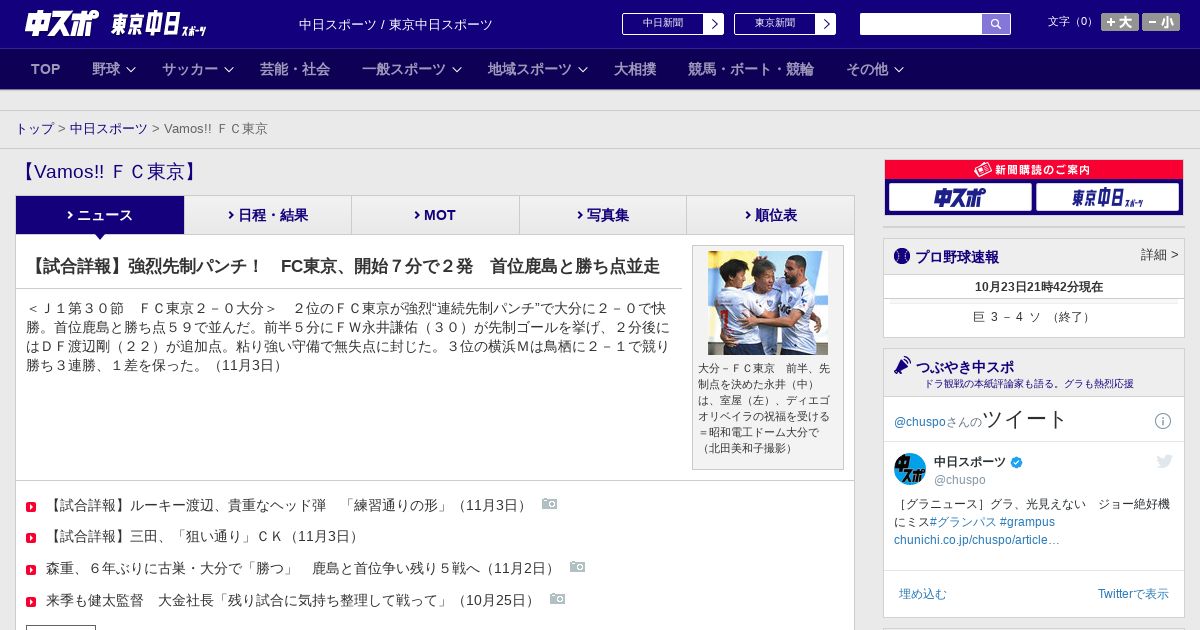Open プロ野球速報 heading link
The width and height of the screenshot is (1200, 630).
tap(957, 257)
